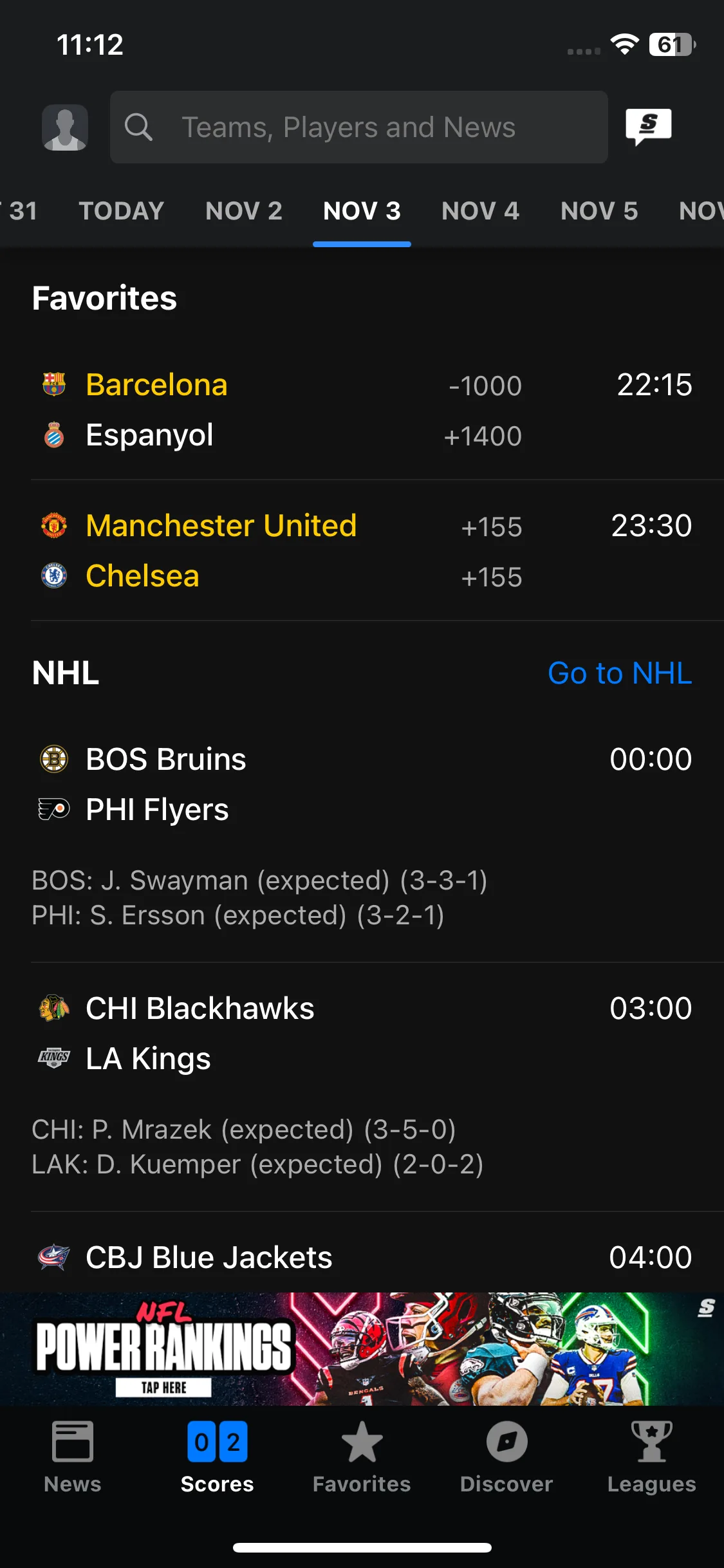Image resolution: width=724 pixels, height=1568 pixels.
Task: Choose the NOV 5 date tab
Action: click(x=599, y=211)
